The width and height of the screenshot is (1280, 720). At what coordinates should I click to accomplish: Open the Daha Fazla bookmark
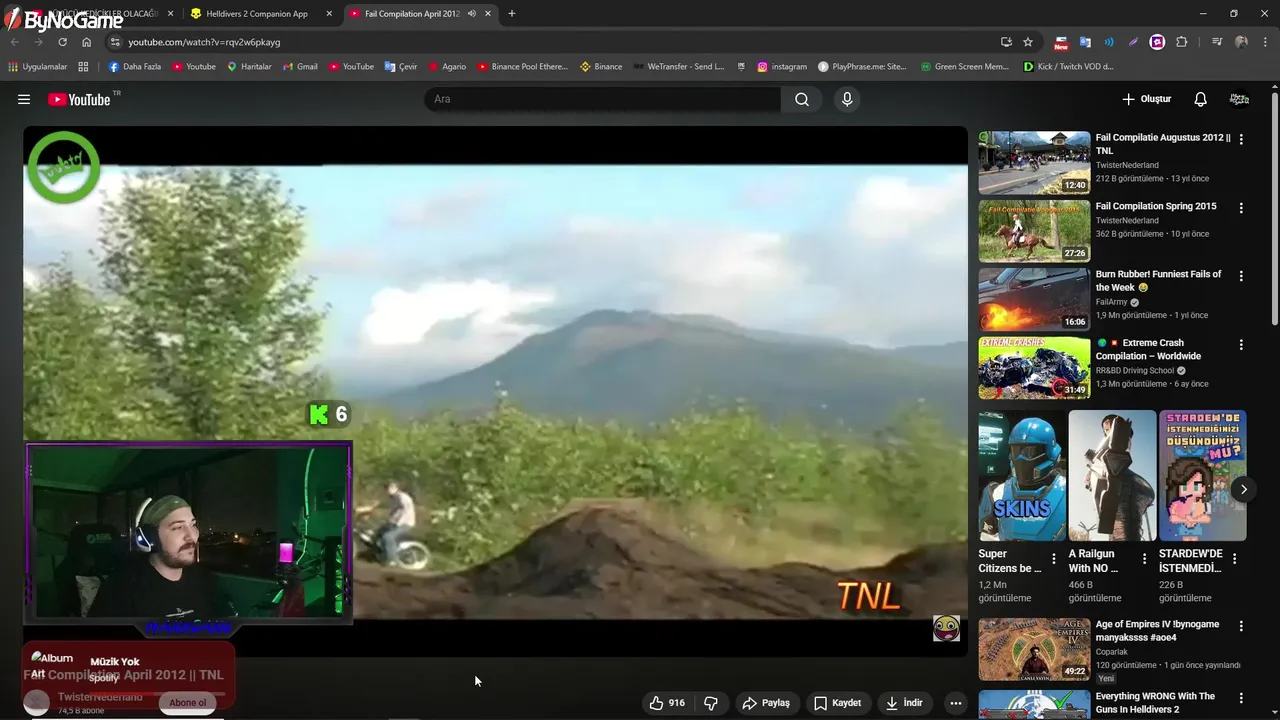pos(134,67)
